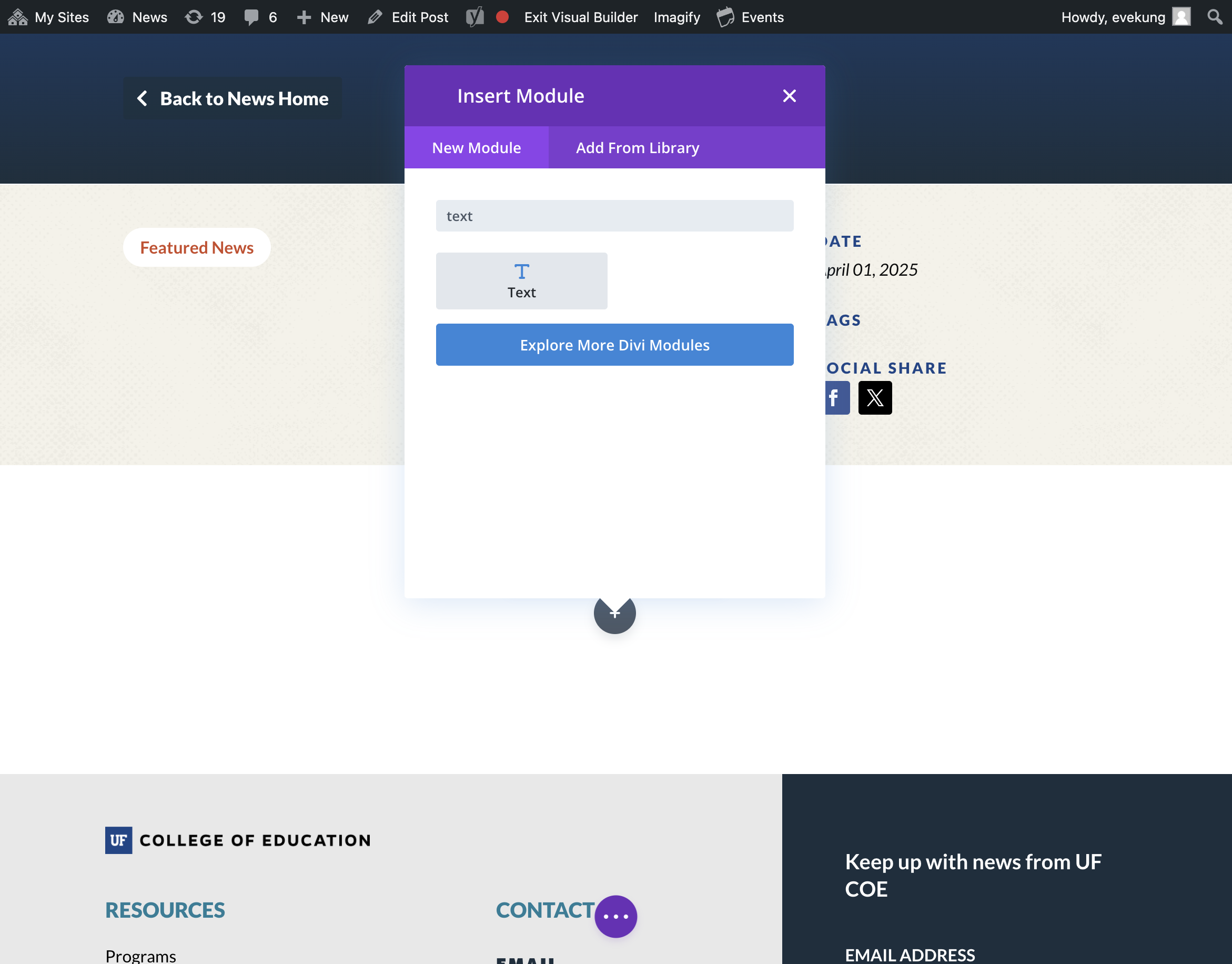Click the EMAIL ADDRESS label

click(910, 955)
